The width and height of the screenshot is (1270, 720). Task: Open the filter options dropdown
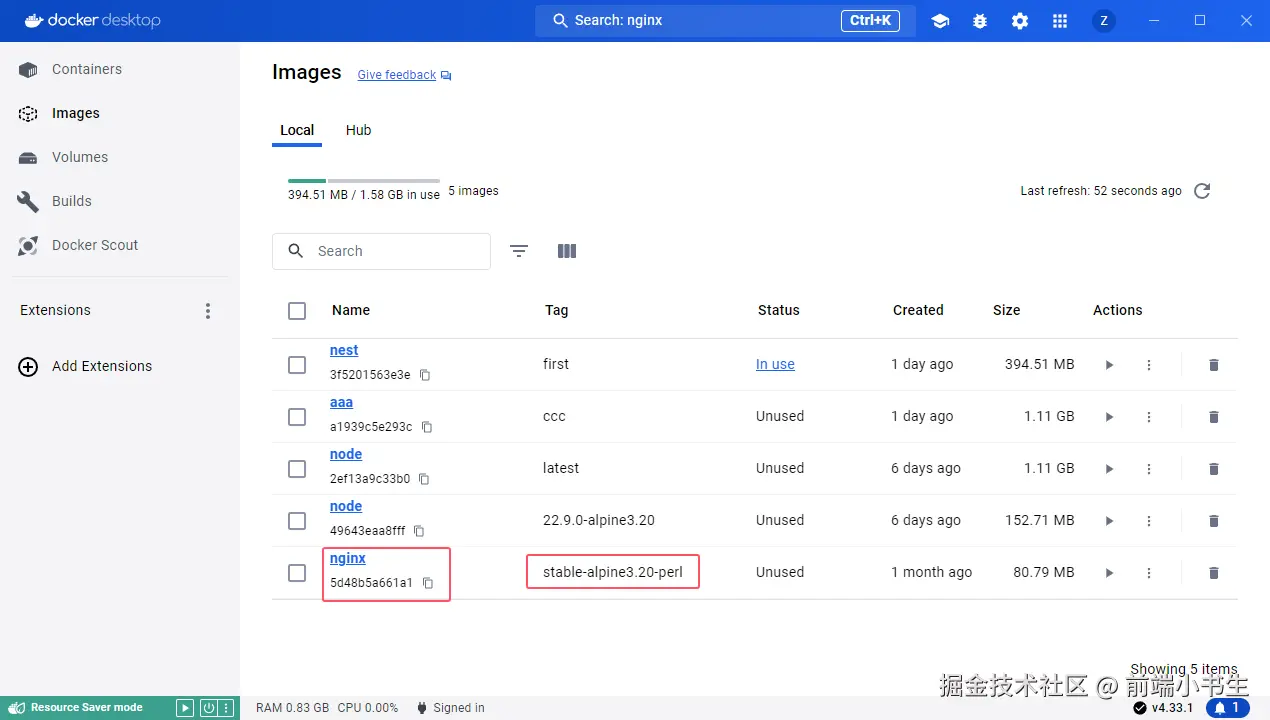tap(519, 251)
